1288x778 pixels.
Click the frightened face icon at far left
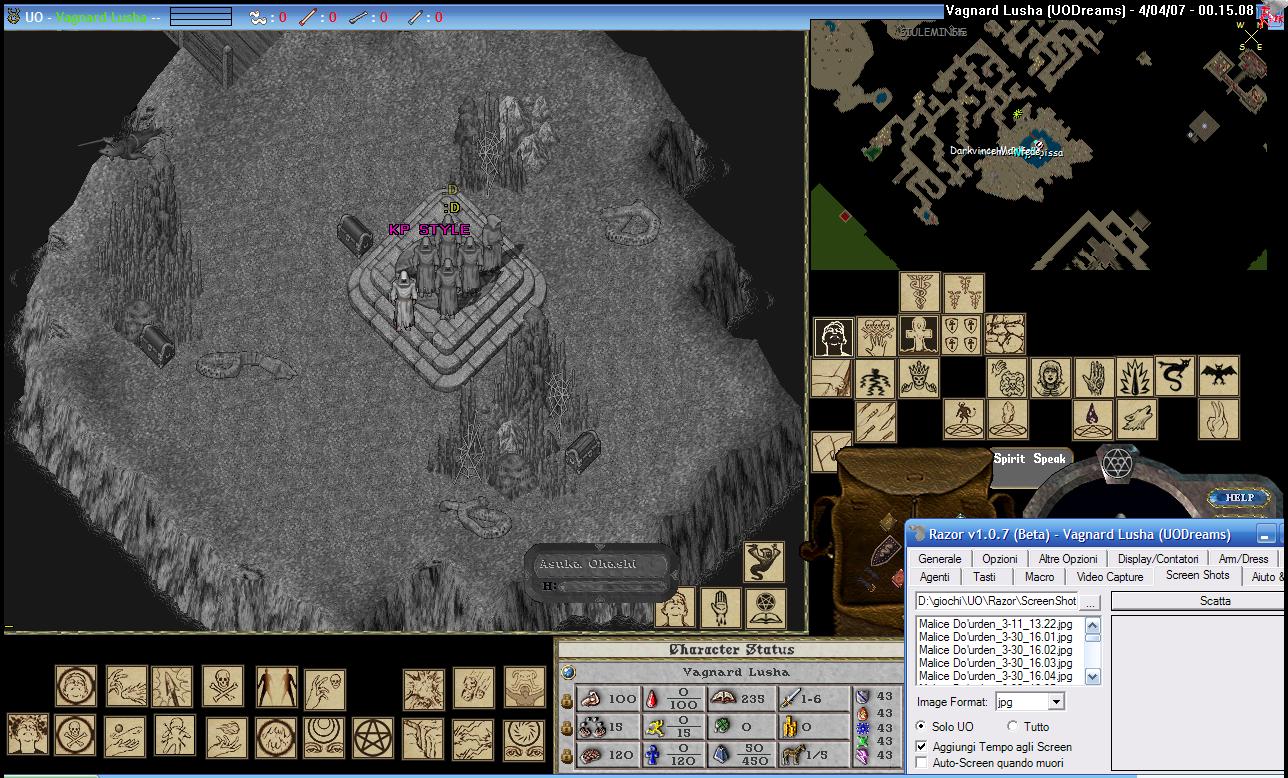click(x=28, y=735)
